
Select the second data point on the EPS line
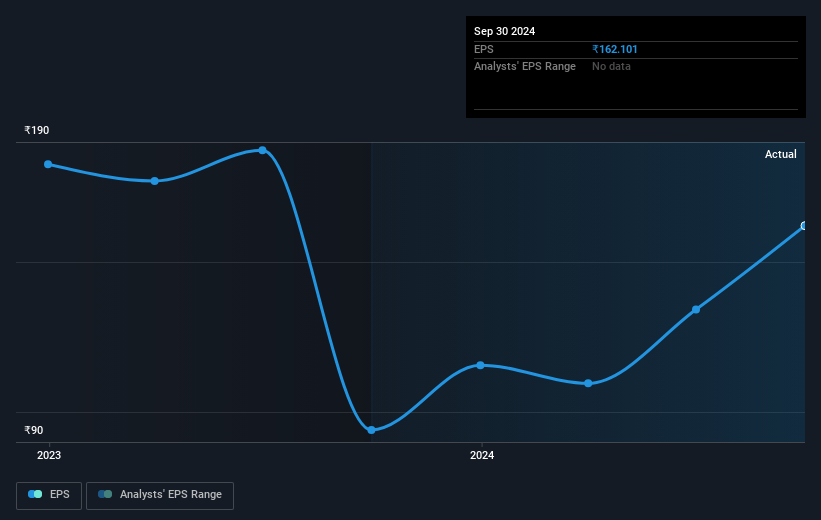coord(154,181)
